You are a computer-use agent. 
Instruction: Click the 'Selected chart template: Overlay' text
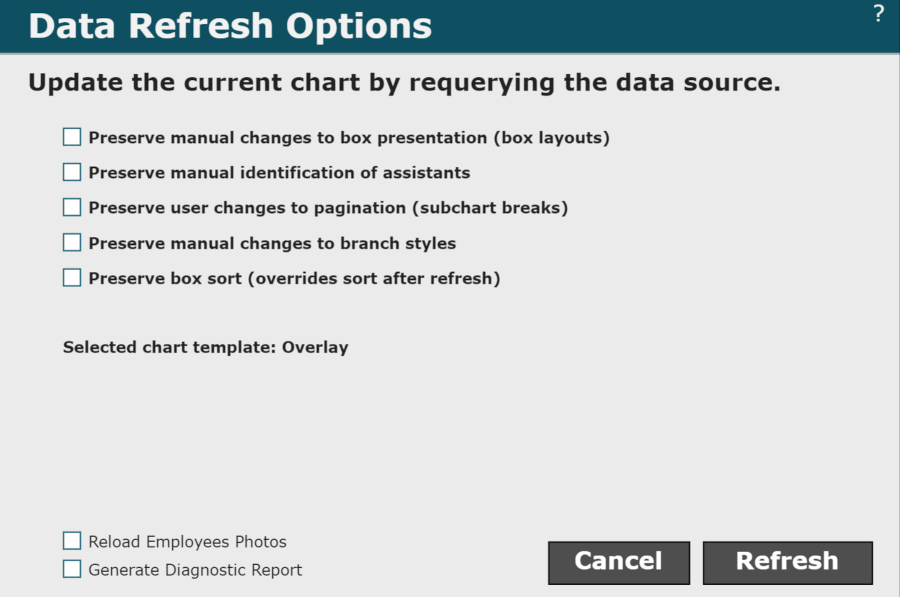coord(205,348)
